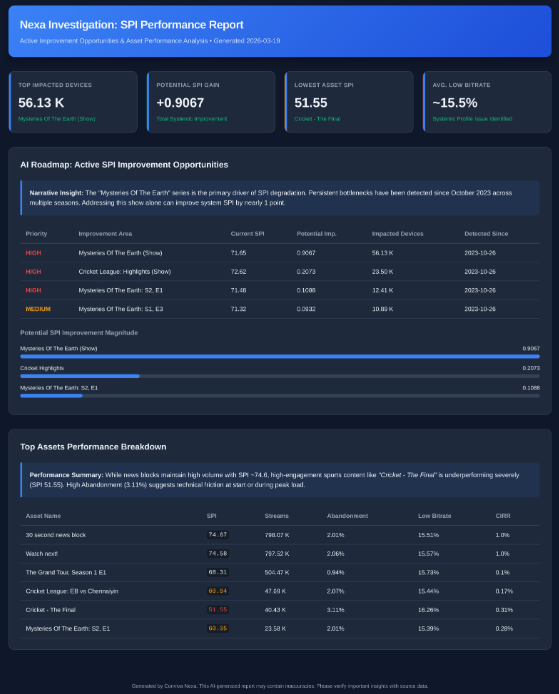The image size is (559, 694).
Task: Select The Grand Tour, Season 1 E1 row
Action: coord(280,572)
